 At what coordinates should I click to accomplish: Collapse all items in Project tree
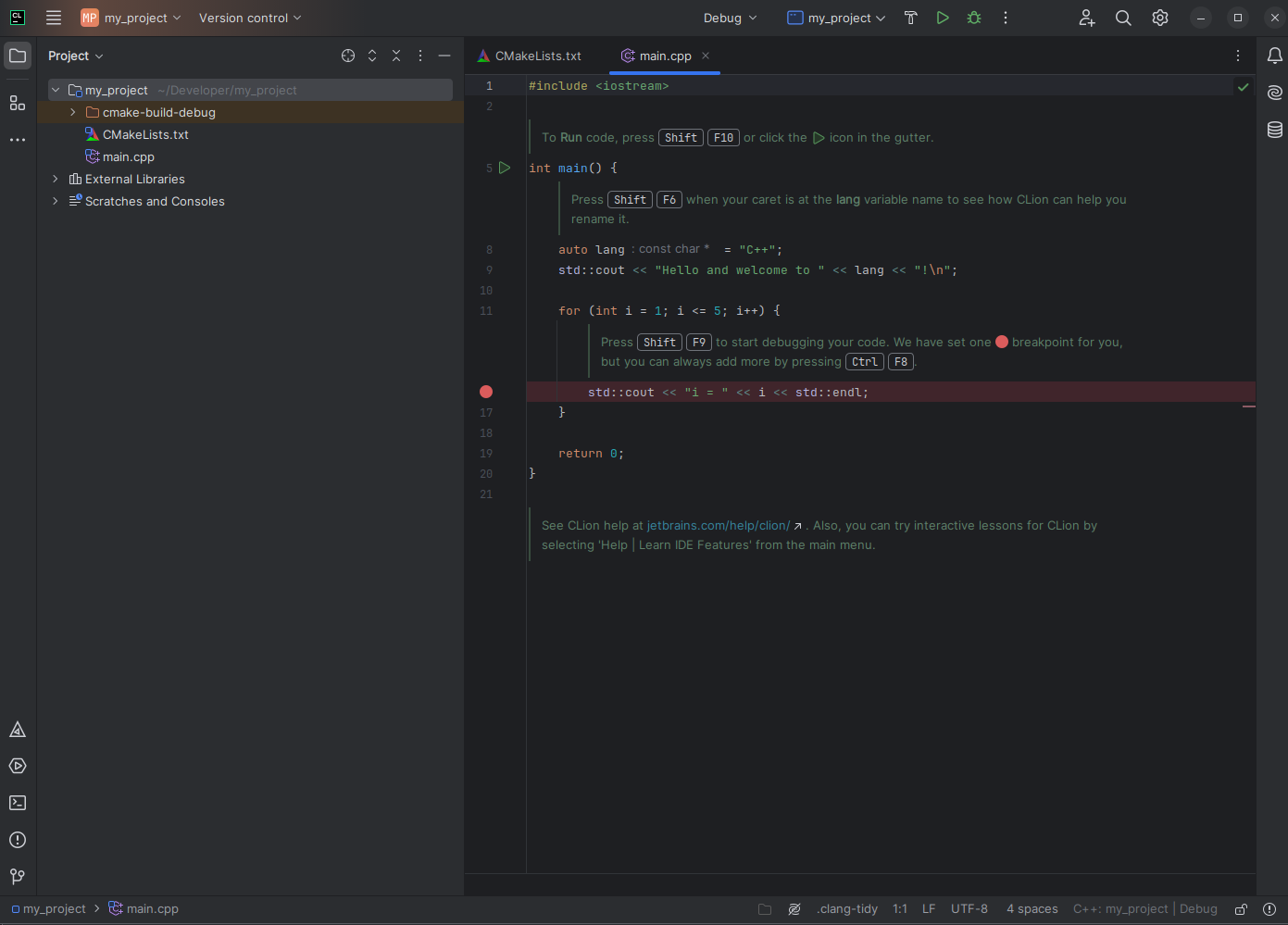coord(396,56)
